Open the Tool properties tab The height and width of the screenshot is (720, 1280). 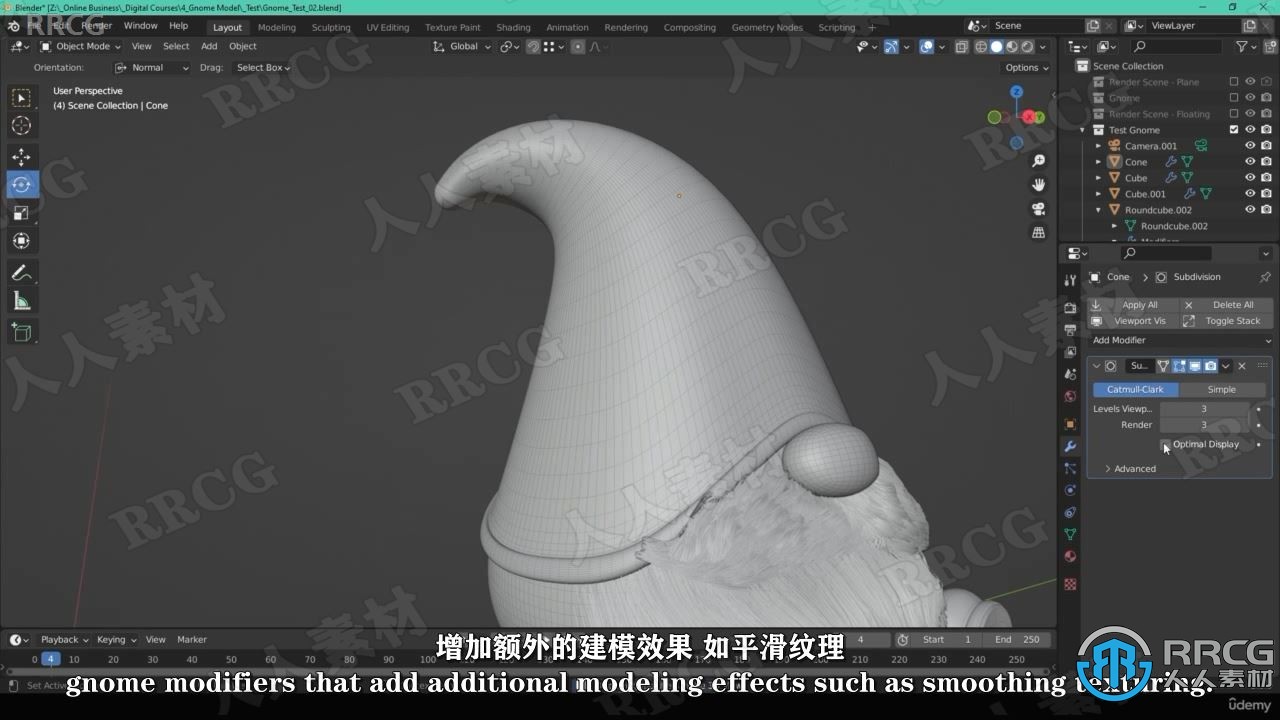[x=1070, y=281]
